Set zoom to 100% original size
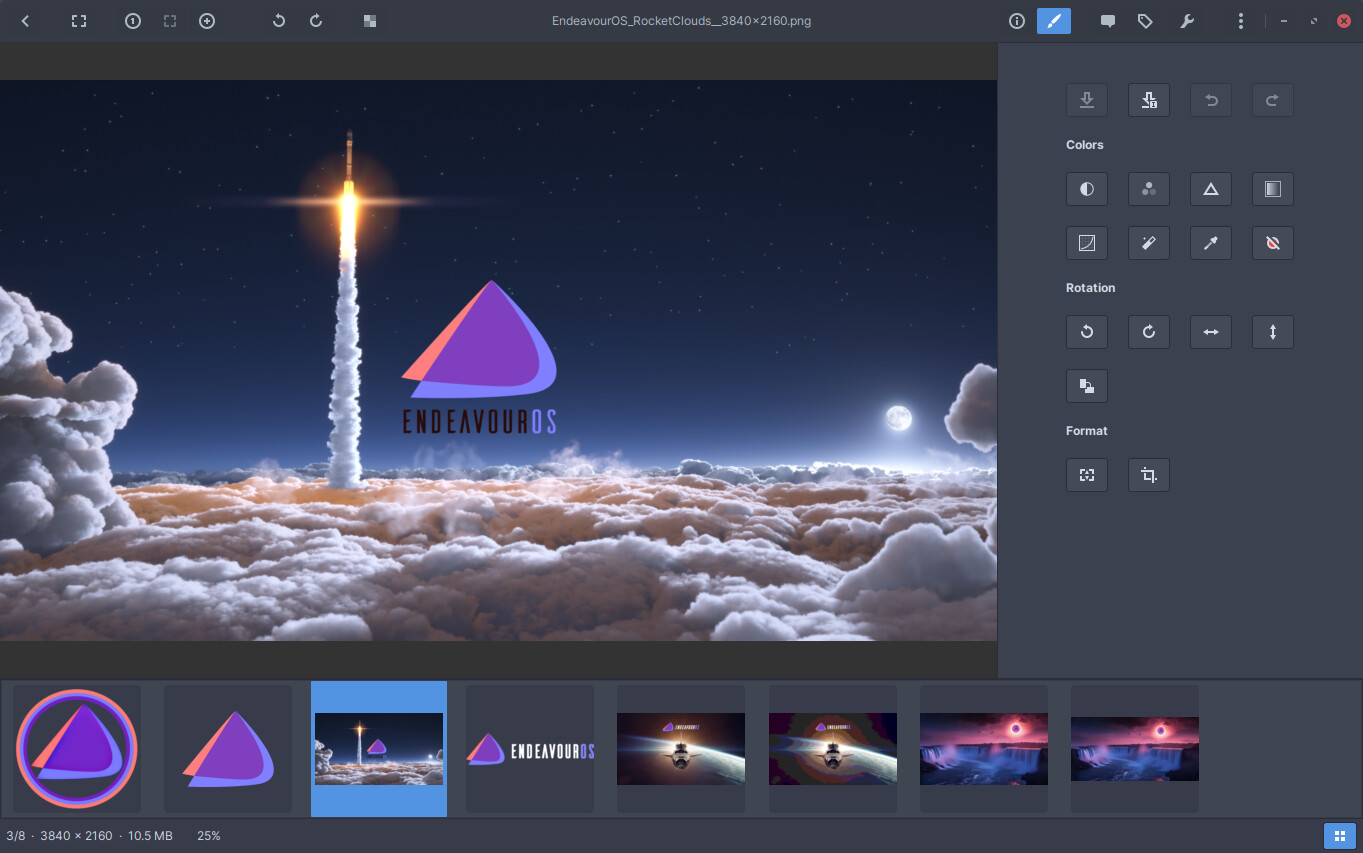This screenshot has height=853, width=1363. 133,21
